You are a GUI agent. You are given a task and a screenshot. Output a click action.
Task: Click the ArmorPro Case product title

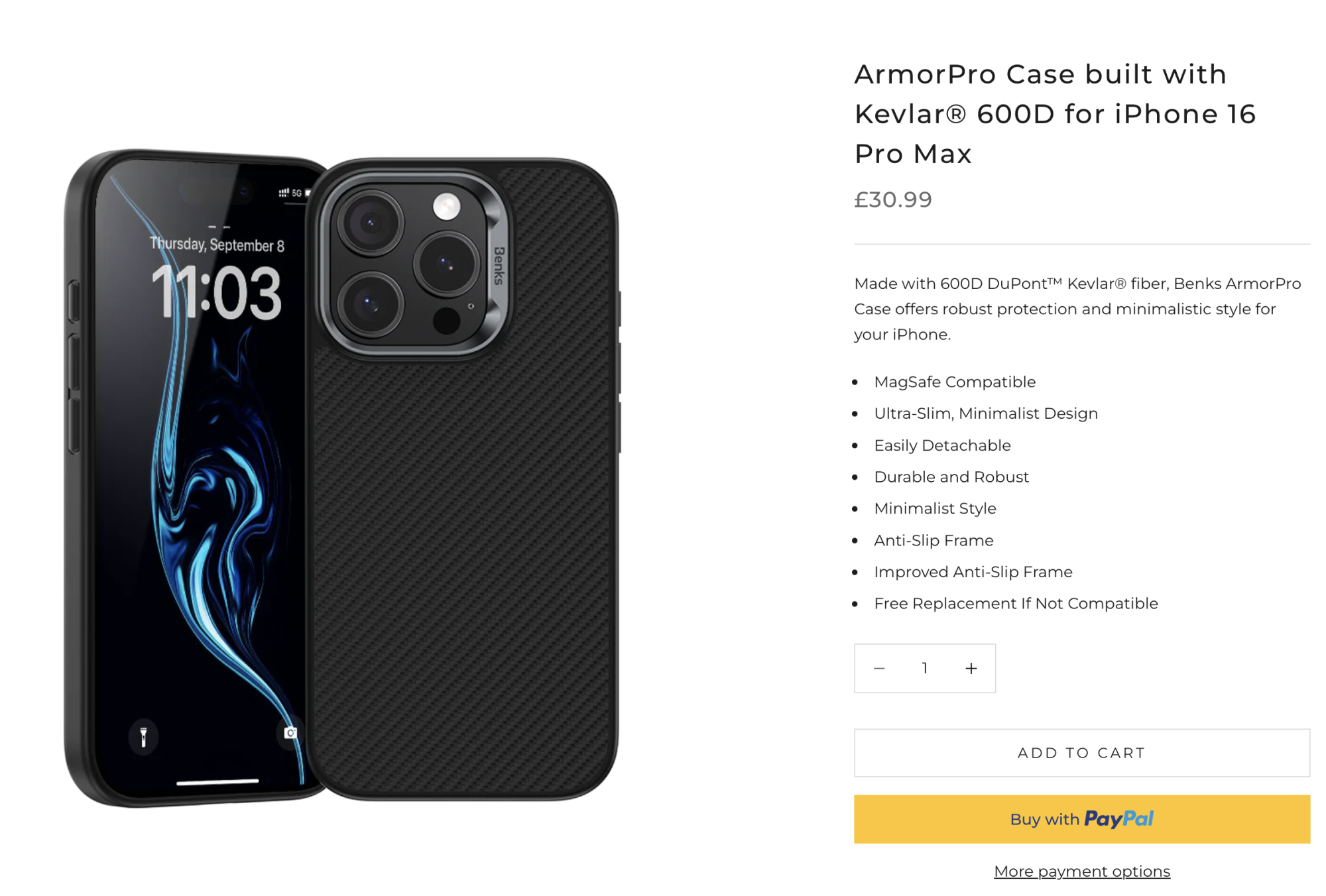tap(1055, 113)
